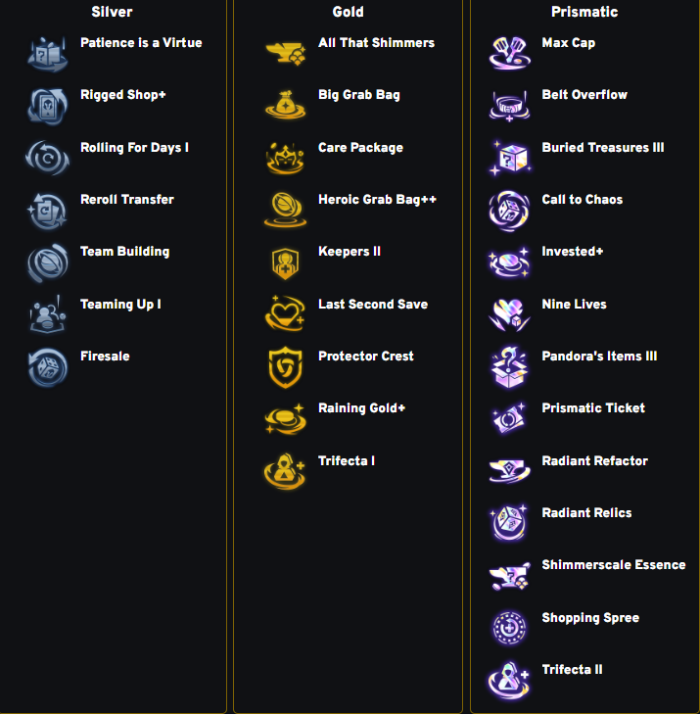The image size is (700, 714).
Task: Select the Pandora's Items III box icon
Action: 510,367
